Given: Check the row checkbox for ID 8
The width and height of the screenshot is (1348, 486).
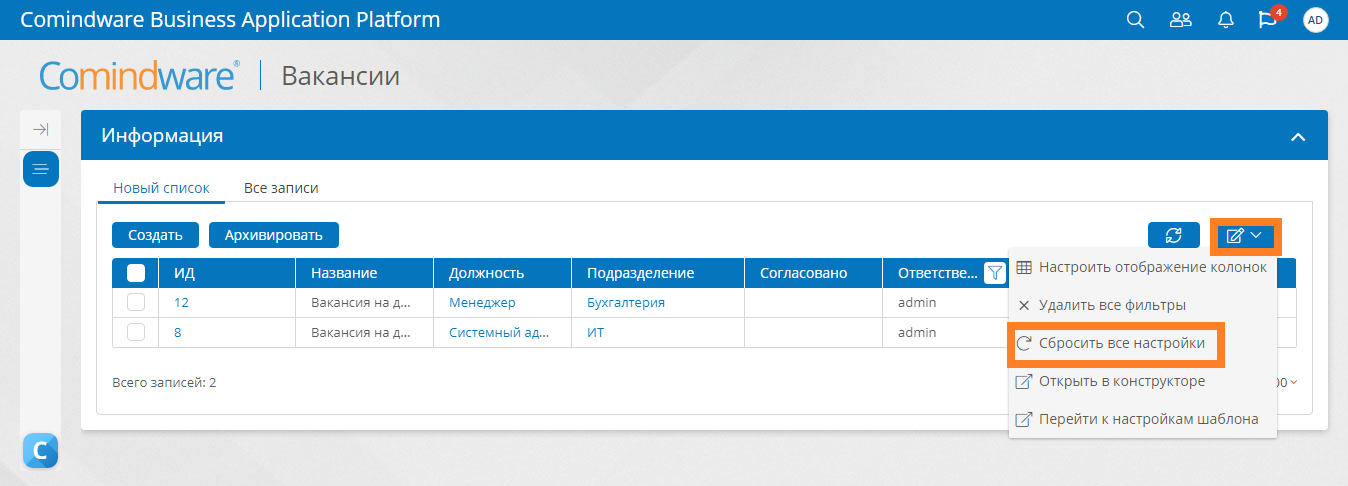Looking at the screenshot, I should pos(136,332).
